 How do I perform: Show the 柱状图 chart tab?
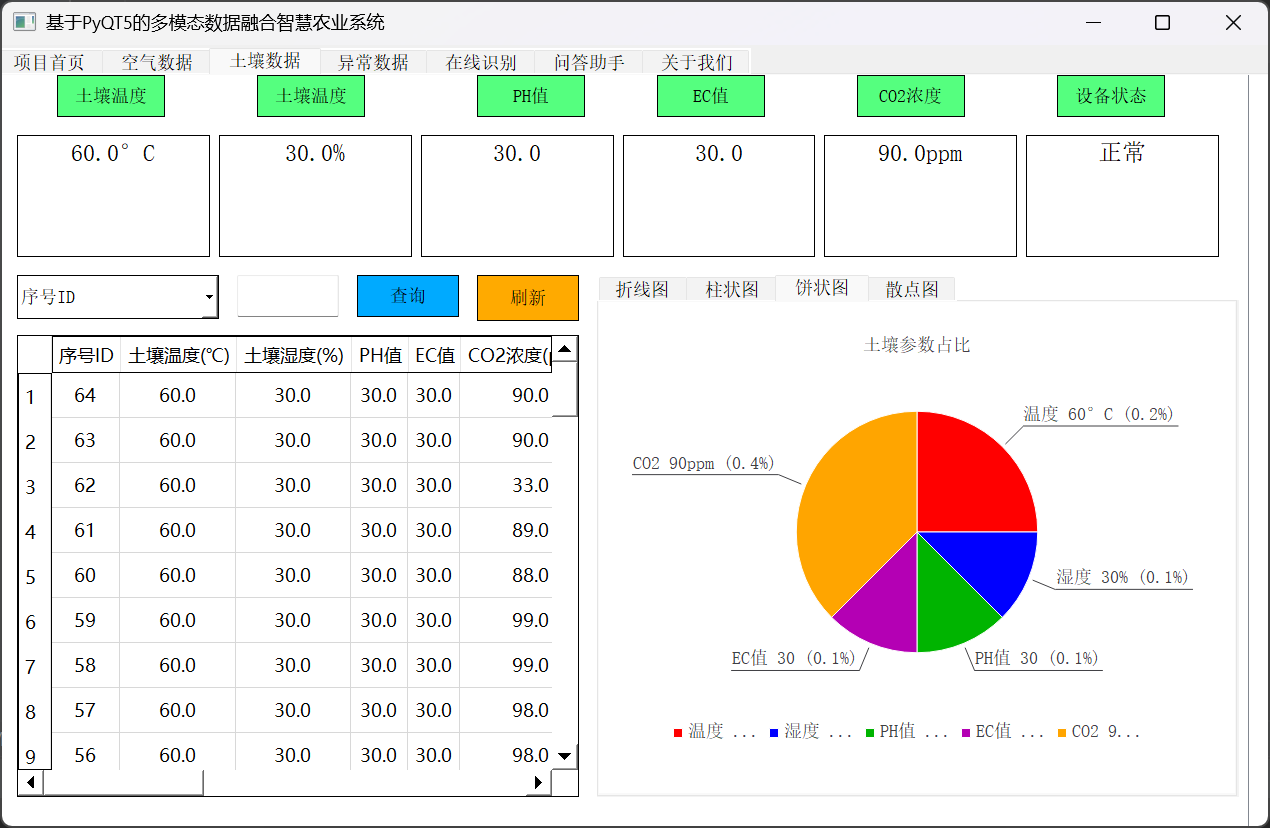[732, 289]
